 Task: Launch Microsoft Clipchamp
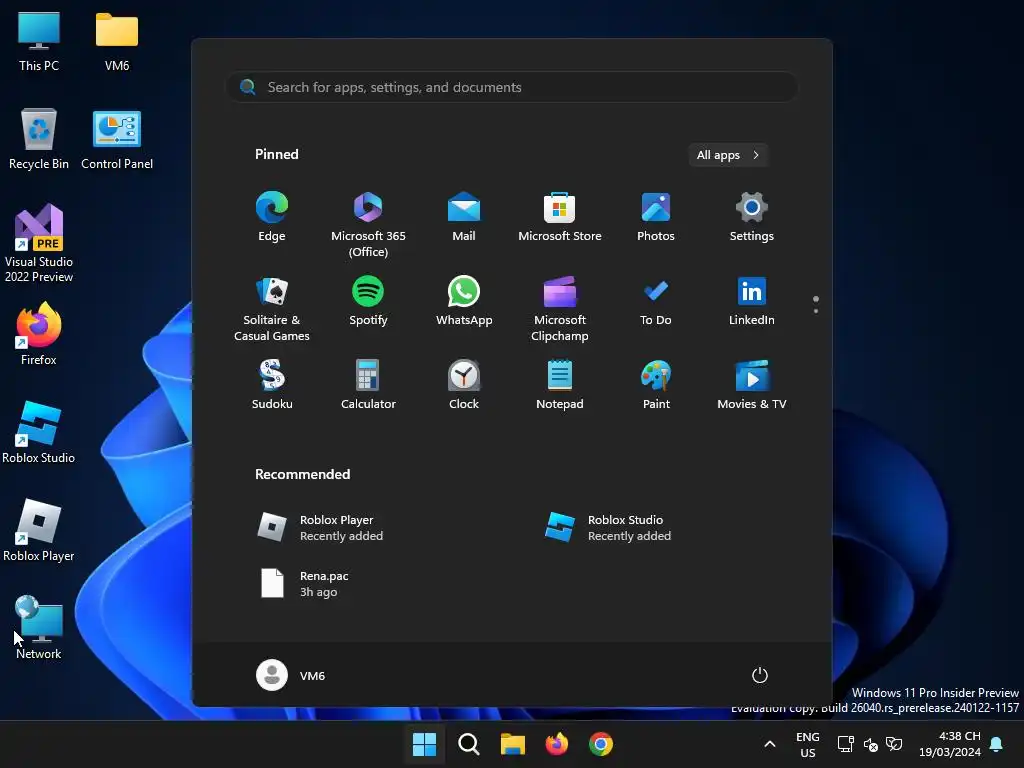(560, 309)
